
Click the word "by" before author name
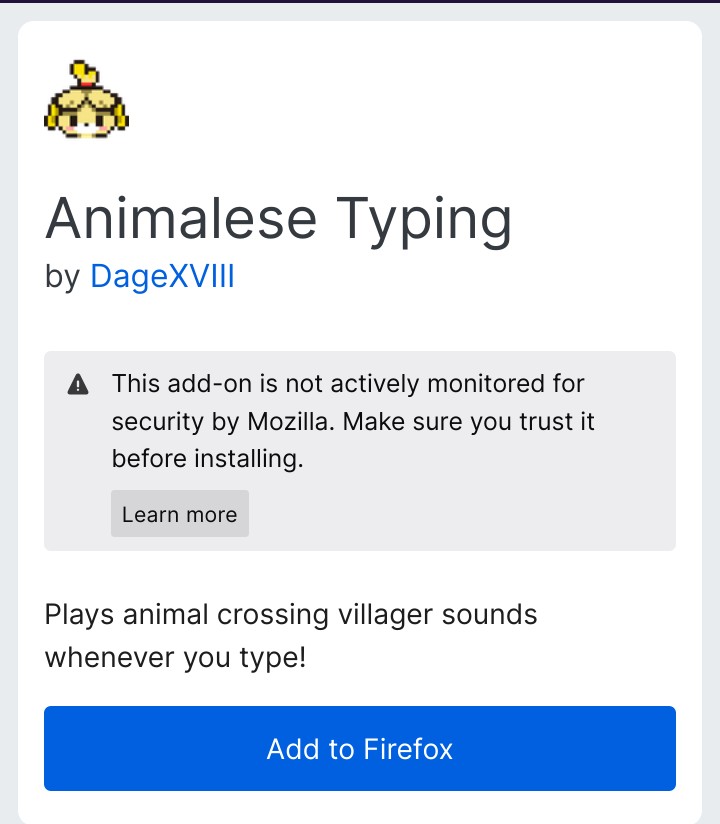tap(63, 276)
